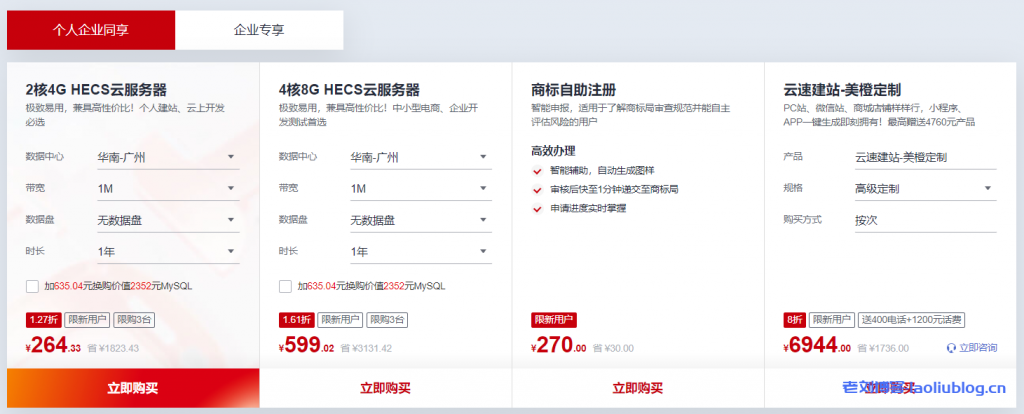Select 个人企业同享 tab
Viewport: 1024px width, 414px height.
pos(91,30)
